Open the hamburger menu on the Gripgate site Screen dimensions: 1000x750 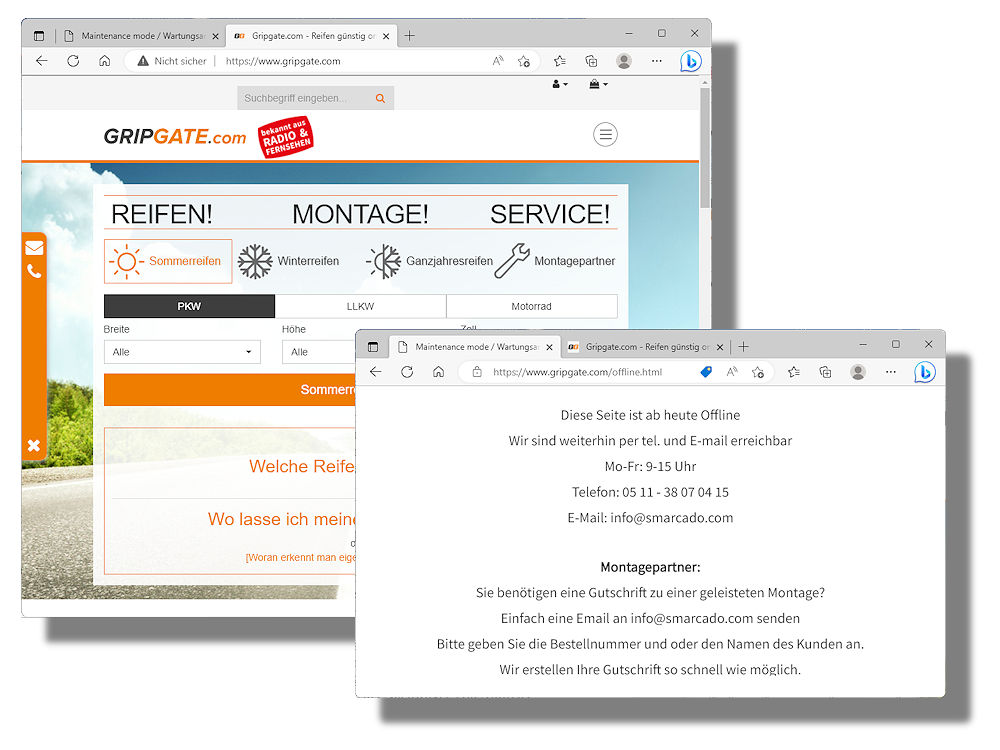pos(605,135)
